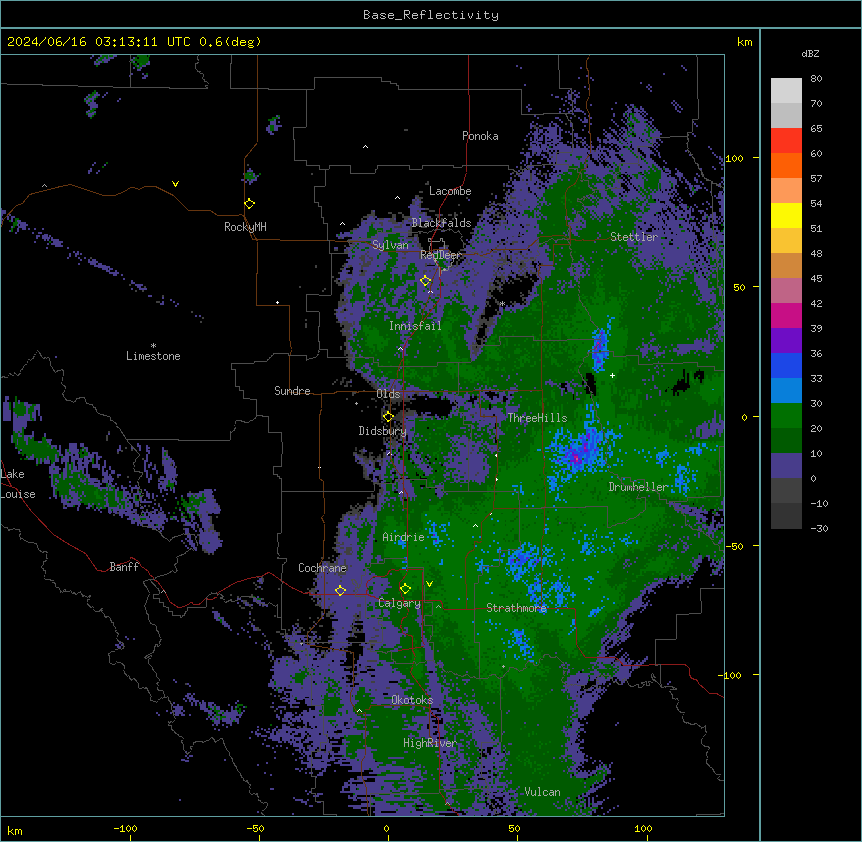Screen dimensions: 862x842
Task: Click the 100 tick on the right vertical axis
Action: pos(734,158)
